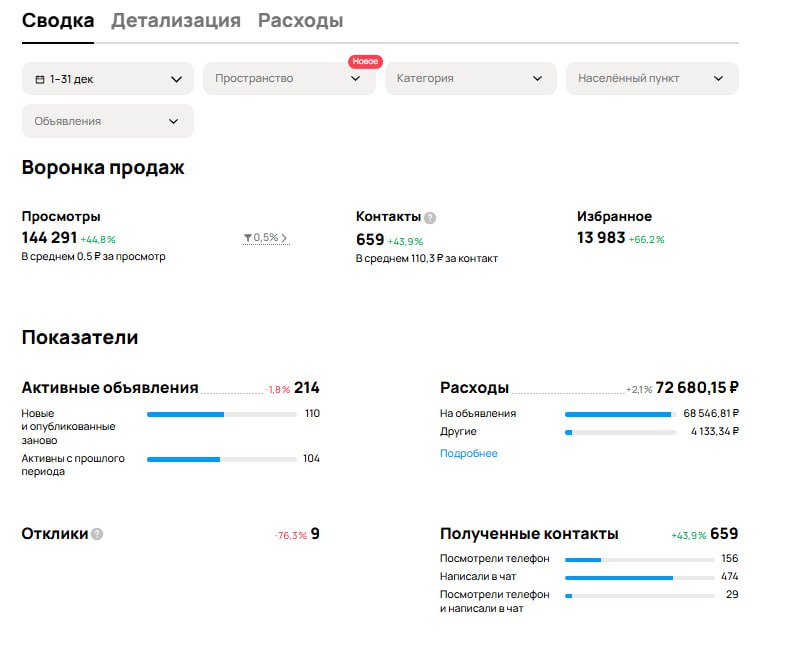Click the question mark icon next to Отклики
This screenshot has width=809, height=664.
[x=96, y=534]
